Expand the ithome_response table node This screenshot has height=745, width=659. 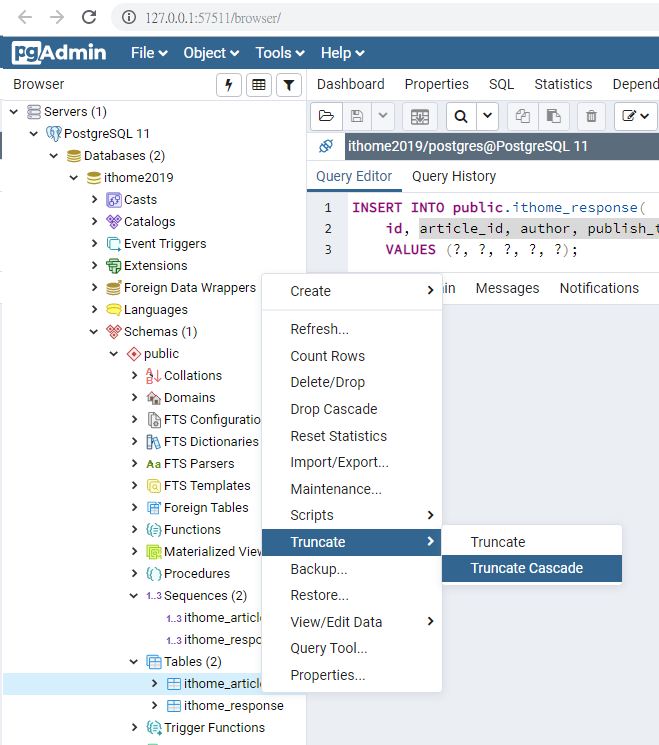pyautogui.click(x=154, y=706)
